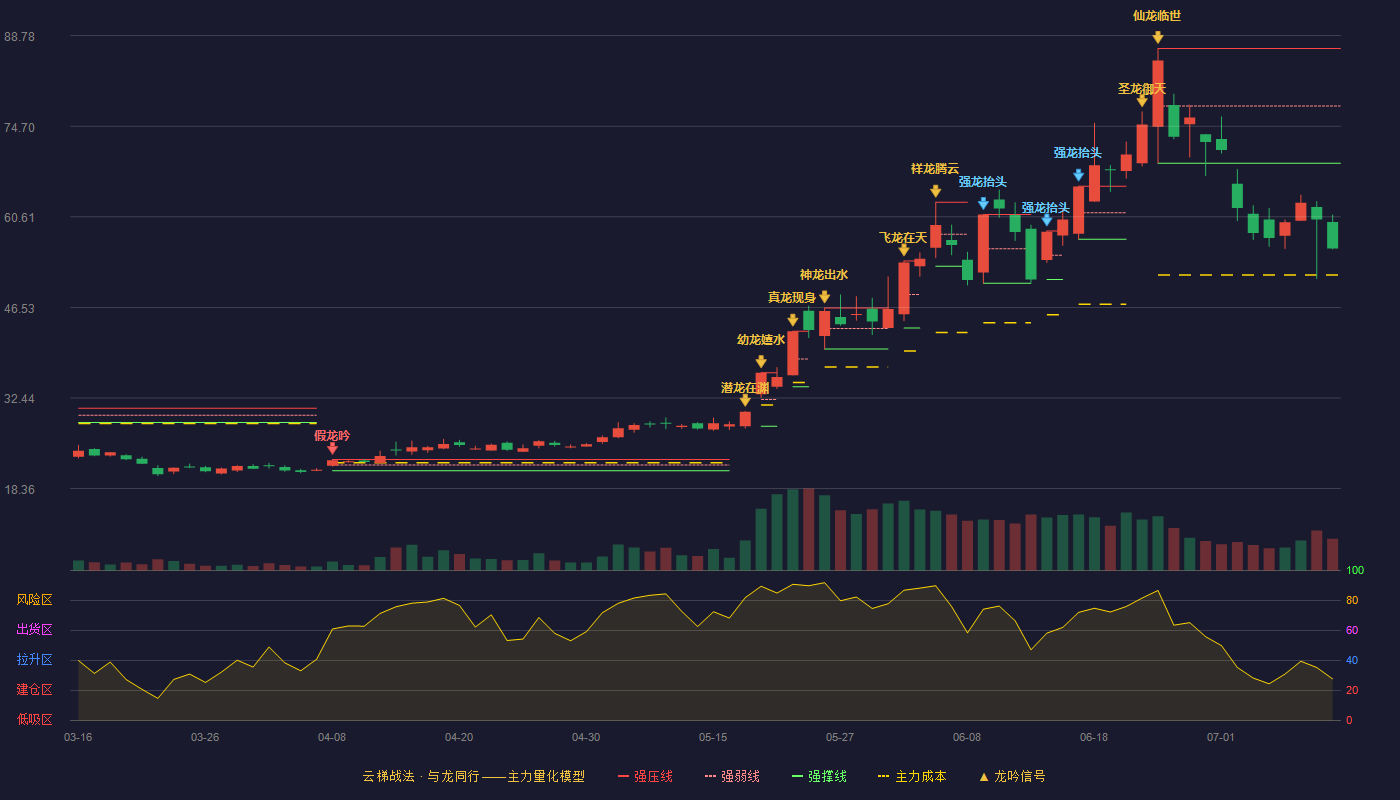Image resolution: width=1400 pixels, height=800 pixels.
Task: Click the green 100 indicator scale value
Action: coord(1355,570)
